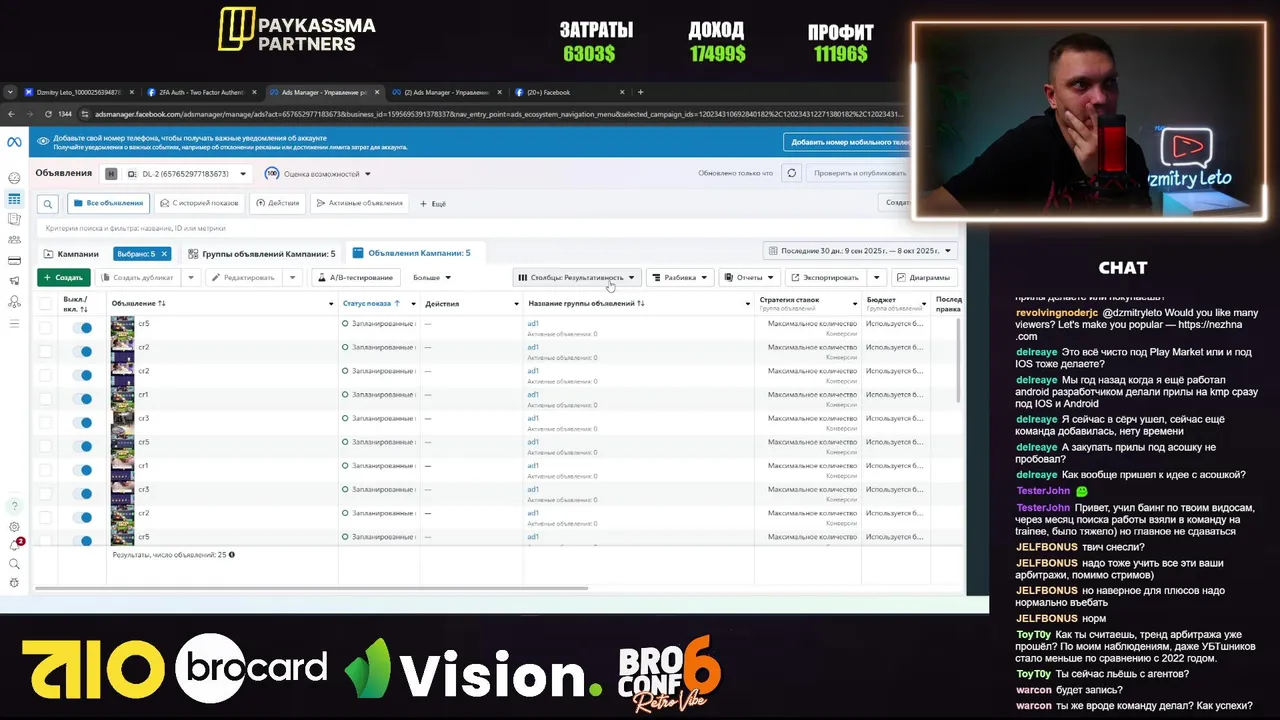Open the Больше dropdown menu
This screenshot has width=1280, height=720.
pyautogui.click(x=431, y=277)
